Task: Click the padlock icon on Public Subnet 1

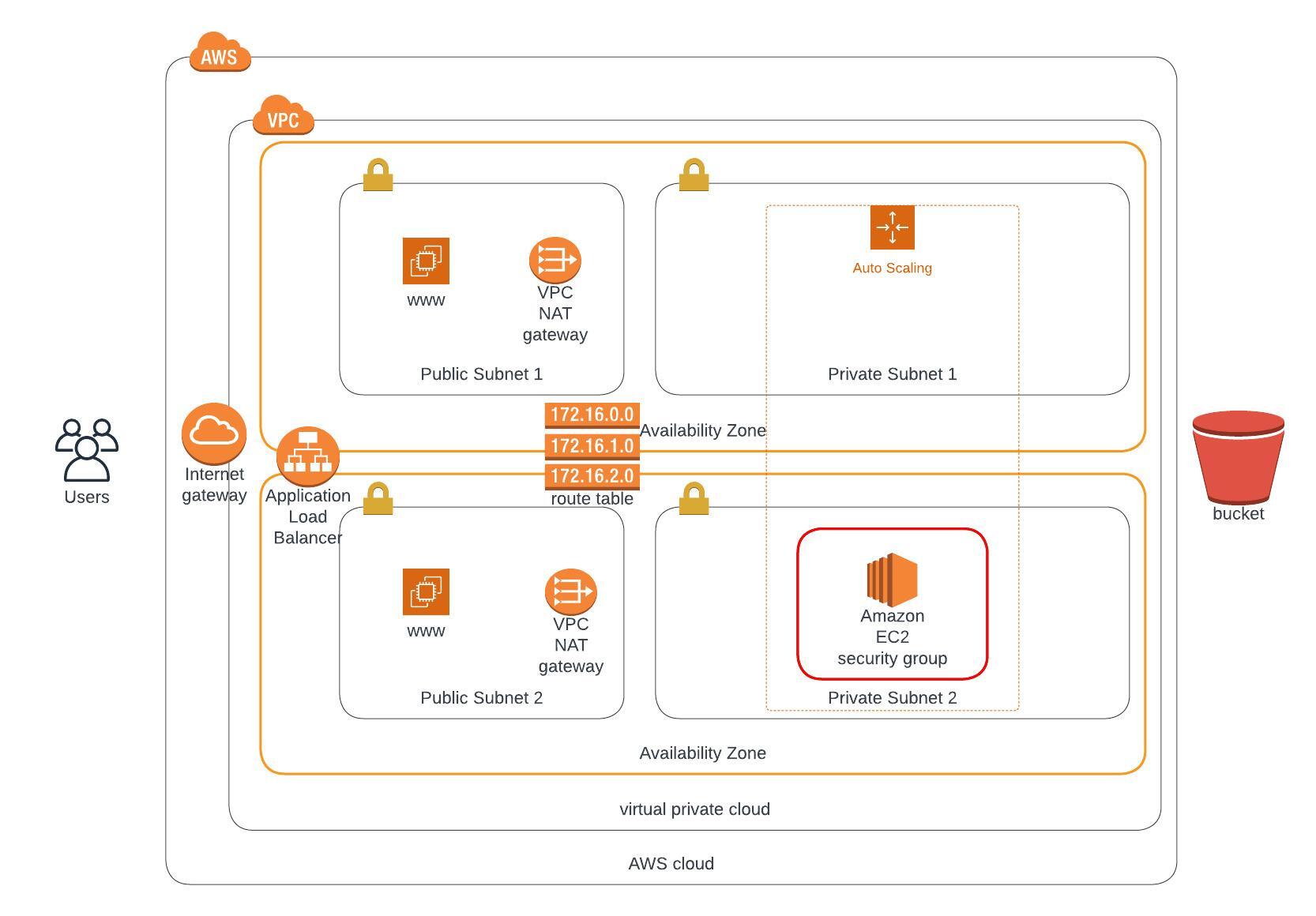Action: click(x=378, y=175)
